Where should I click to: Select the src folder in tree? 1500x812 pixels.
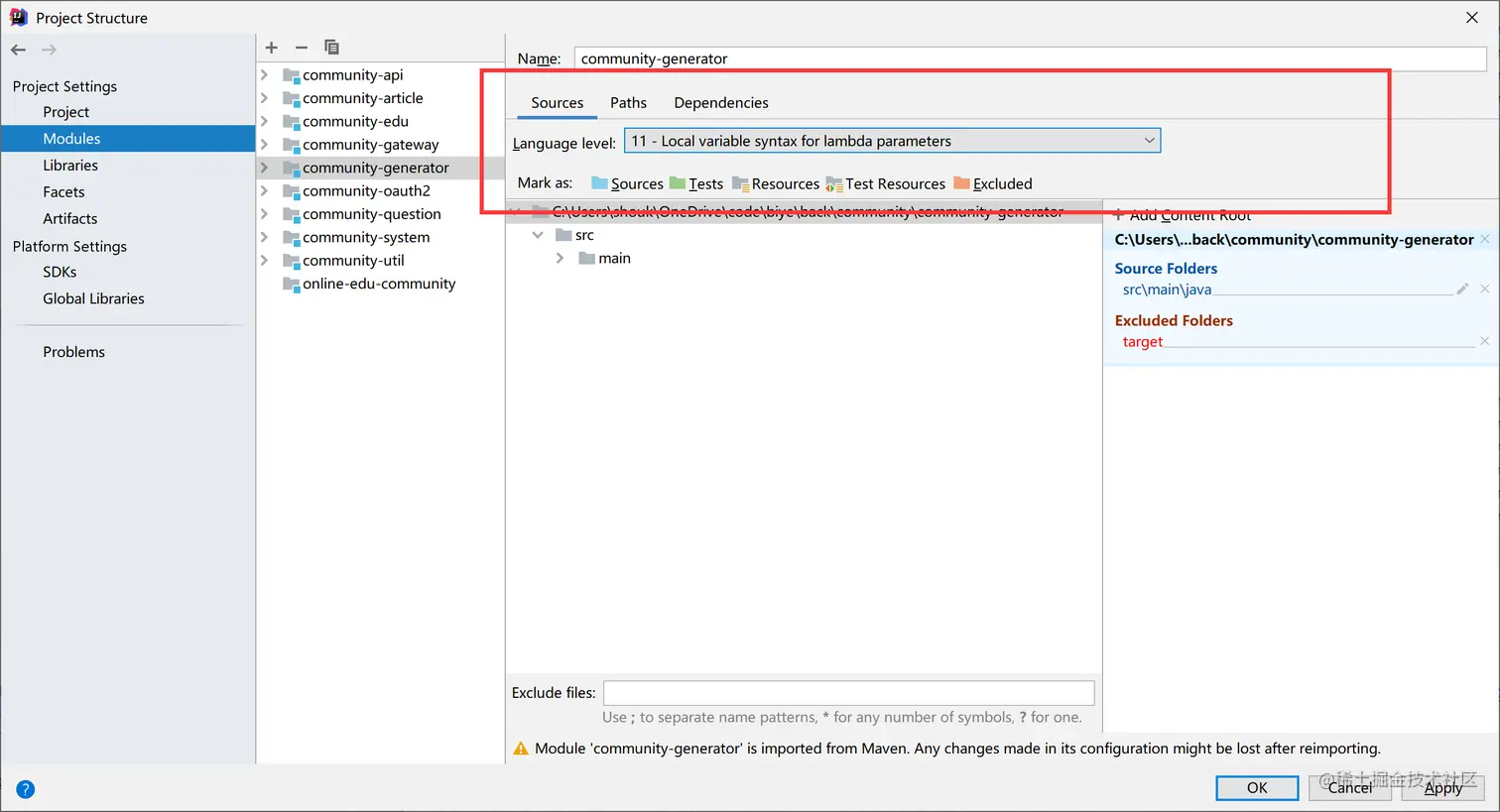click(x=584, y=235)
